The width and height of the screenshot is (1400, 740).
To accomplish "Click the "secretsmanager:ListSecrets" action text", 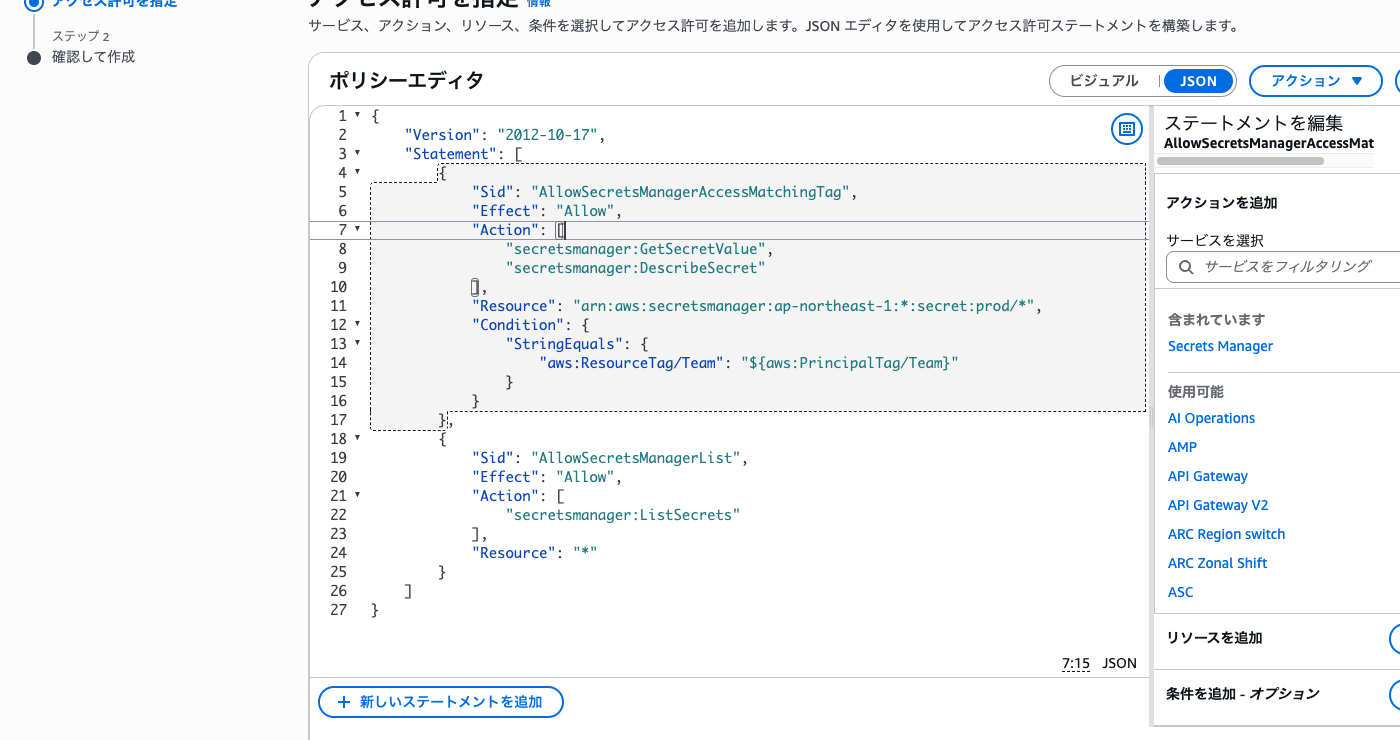I will (623, 515).
